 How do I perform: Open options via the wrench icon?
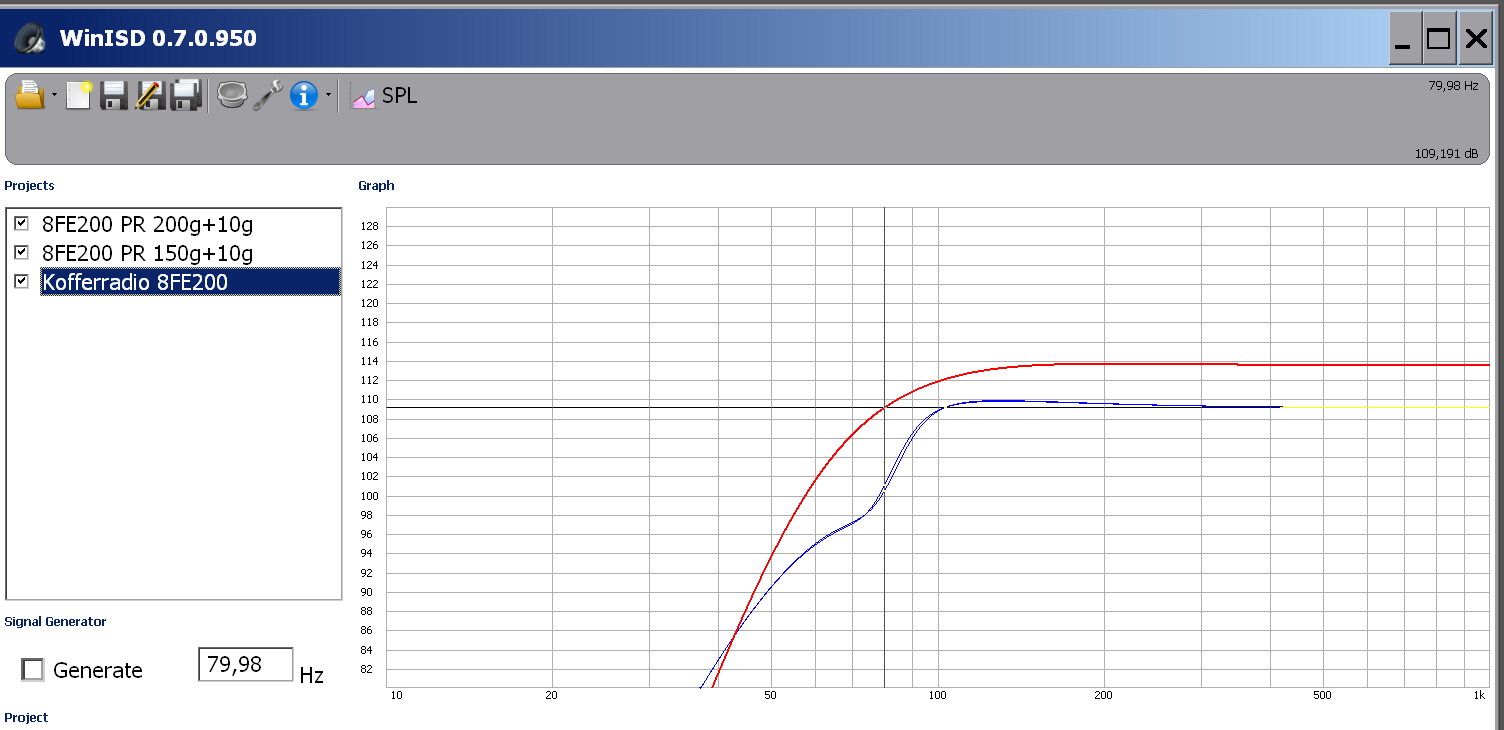pyautogui.click(x=267, y=96)
